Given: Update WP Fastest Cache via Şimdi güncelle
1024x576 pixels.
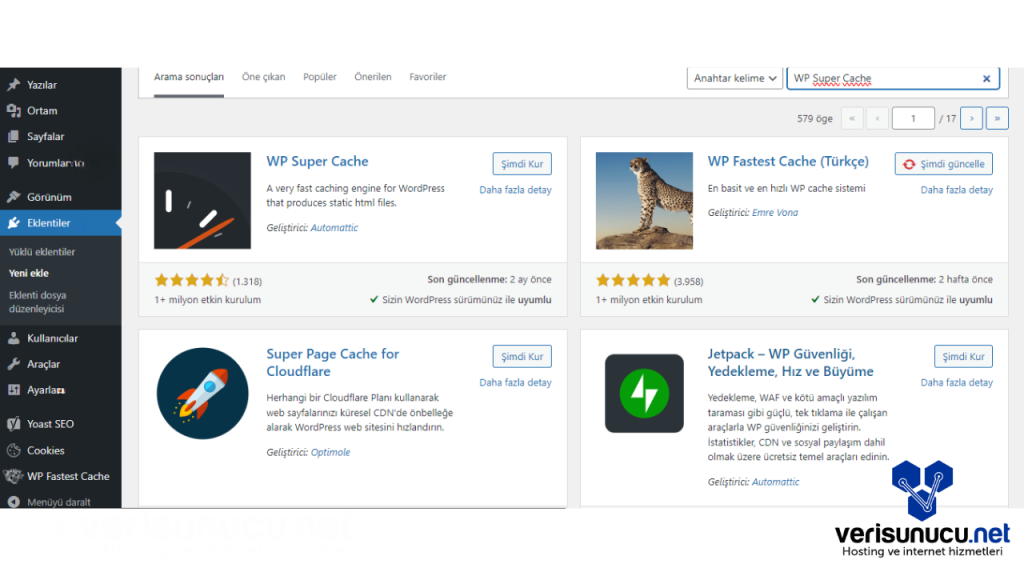Looking at the screenshot, I should 943,164.
